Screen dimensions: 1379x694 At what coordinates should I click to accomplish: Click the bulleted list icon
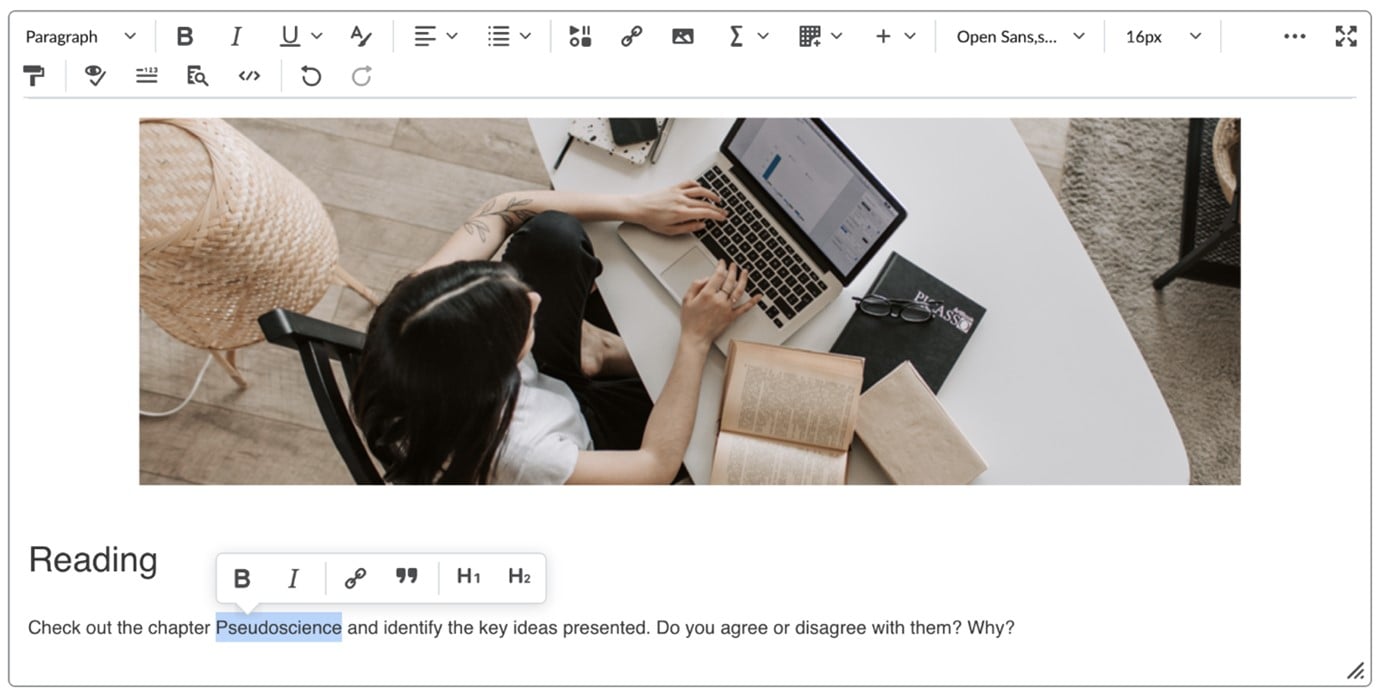498,37
